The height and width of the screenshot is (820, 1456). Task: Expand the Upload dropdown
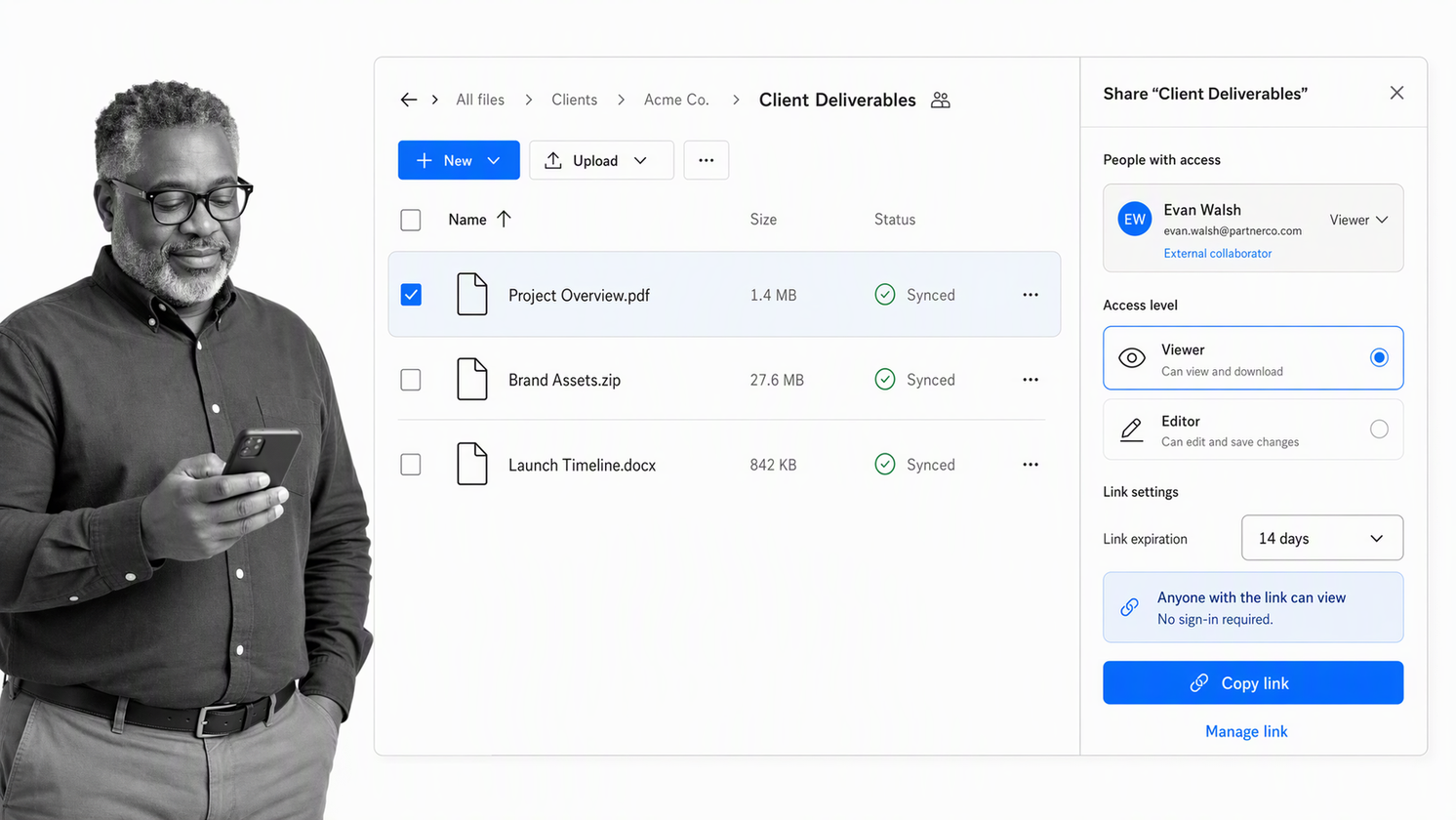640,160
